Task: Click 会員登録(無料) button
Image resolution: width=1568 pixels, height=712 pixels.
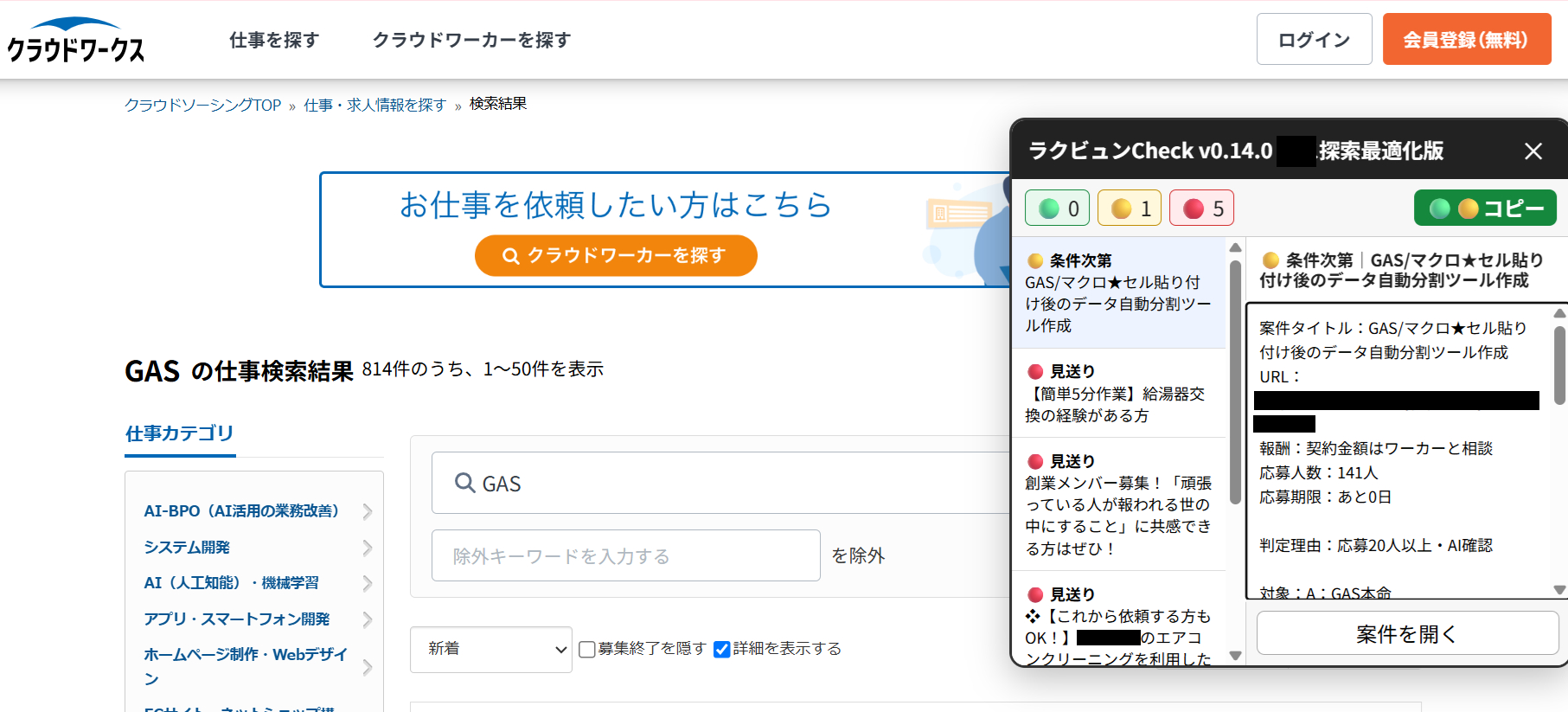Action: [1467, 39]
